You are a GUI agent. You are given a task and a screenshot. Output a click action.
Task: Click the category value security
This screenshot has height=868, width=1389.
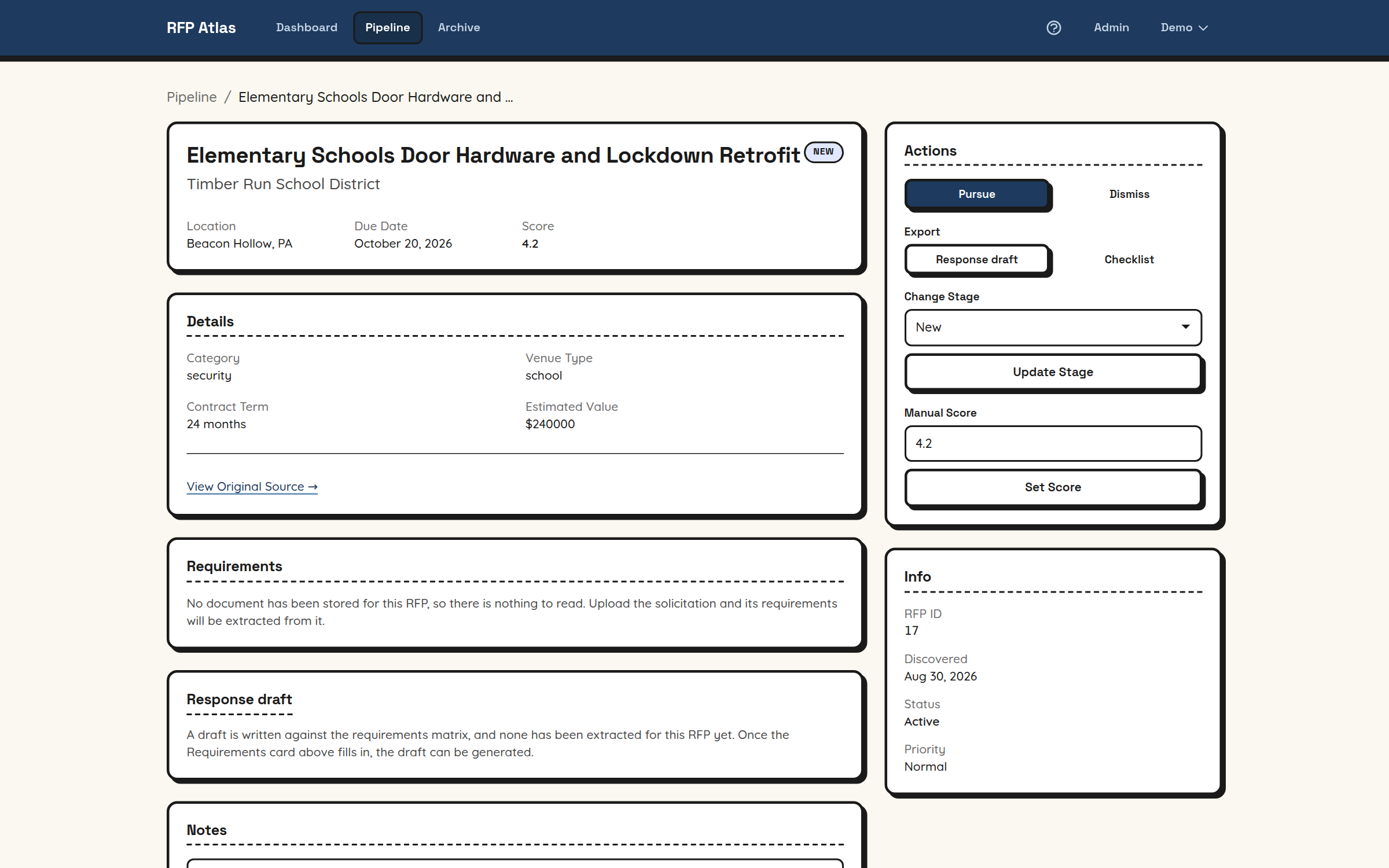pos(209,376)
